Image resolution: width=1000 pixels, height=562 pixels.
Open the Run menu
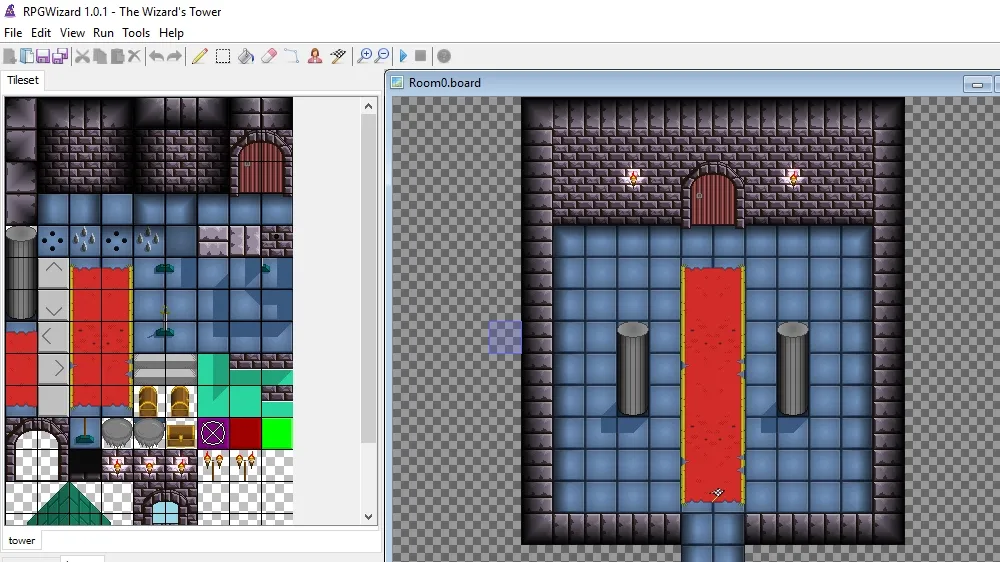tap(103, 33)
